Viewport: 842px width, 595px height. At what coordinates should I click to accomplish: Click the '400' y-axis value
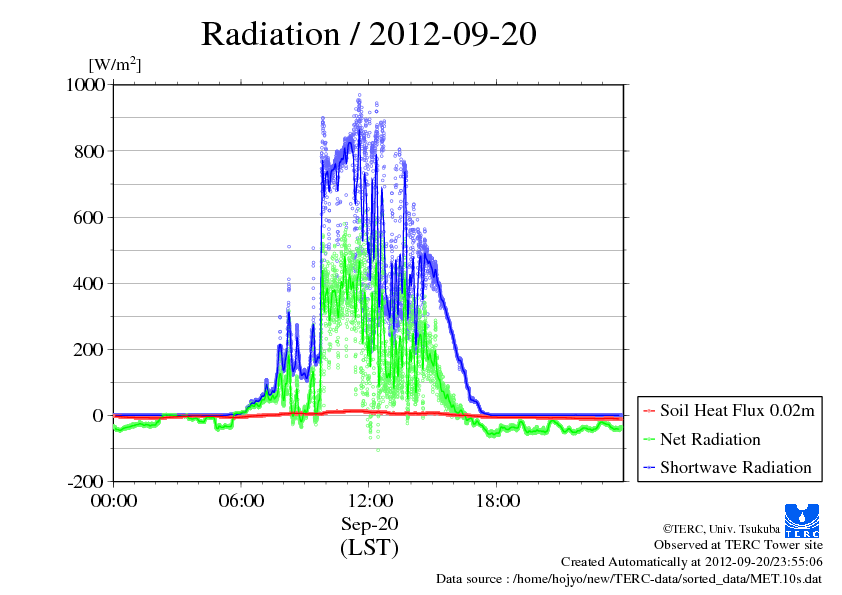[x=89, y=284]
